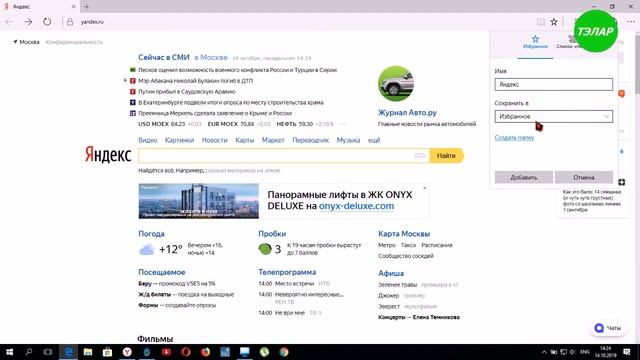
Task: Open the Мэр Абакана news headline
Action: (196, 81)
